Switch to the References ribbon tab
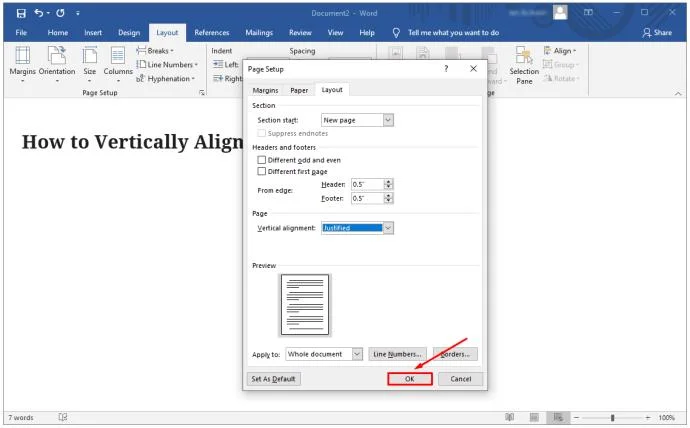The image size is (690, 428). (212, 33)
